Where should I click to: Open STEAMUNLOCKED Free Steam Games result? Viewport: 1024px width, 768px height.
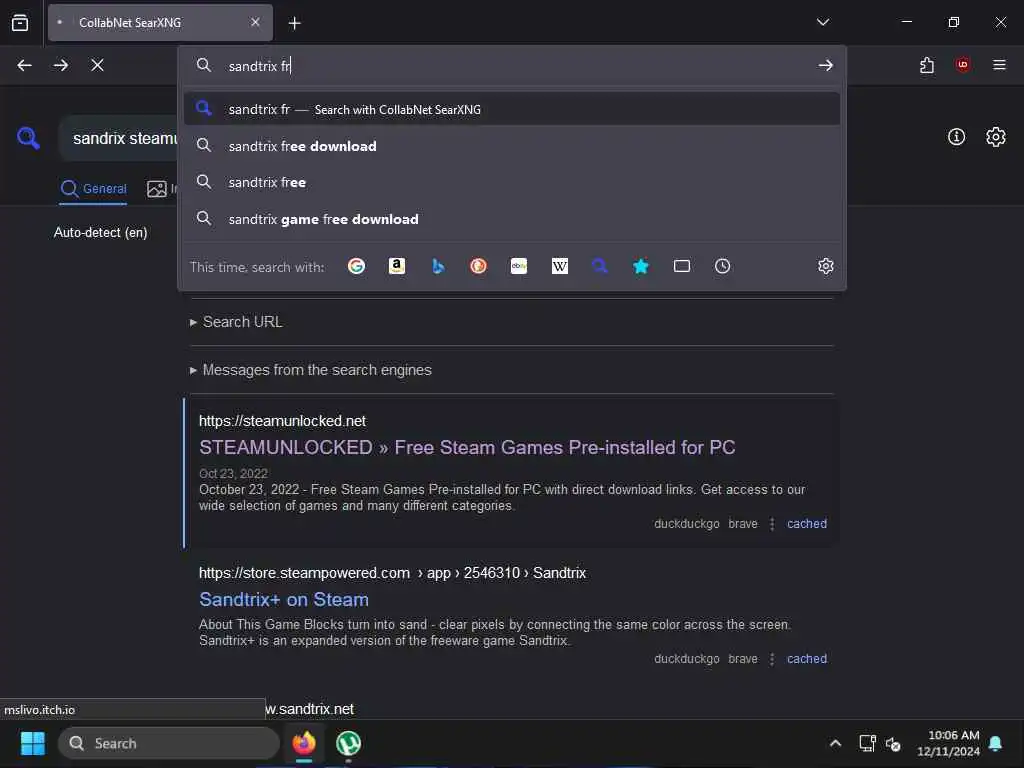coord(467,447)
